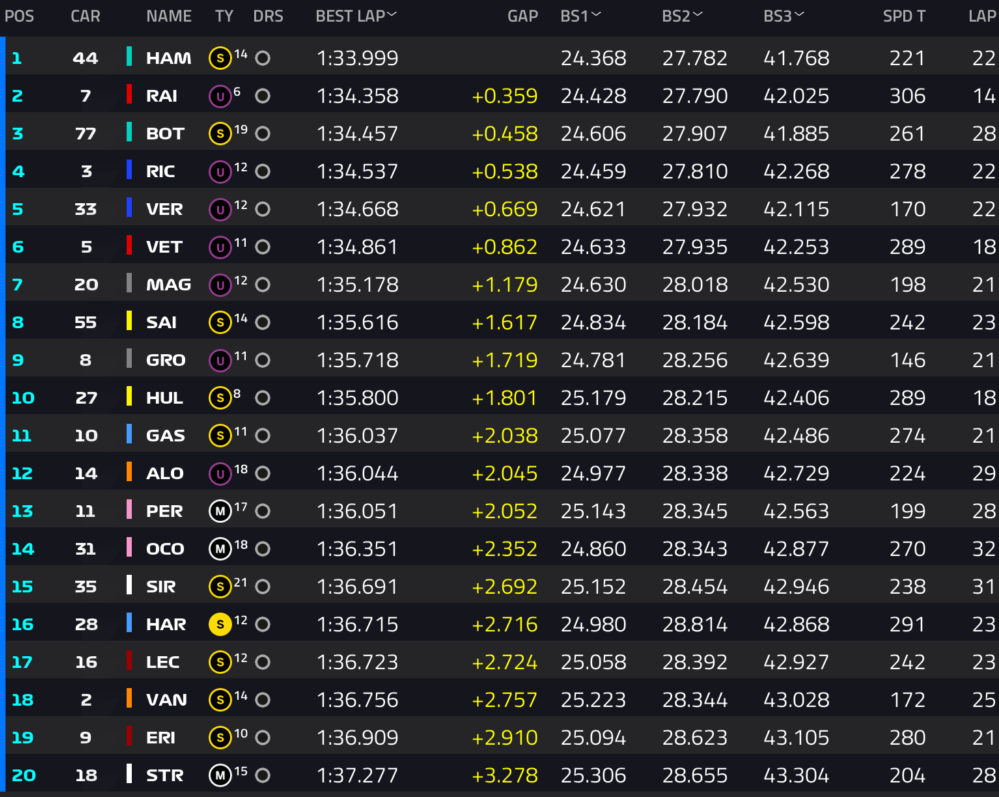The width and height of the screenshot is (999, 797).
Task: Open the BS1 column sort dropdown
Action: (596, 14)
